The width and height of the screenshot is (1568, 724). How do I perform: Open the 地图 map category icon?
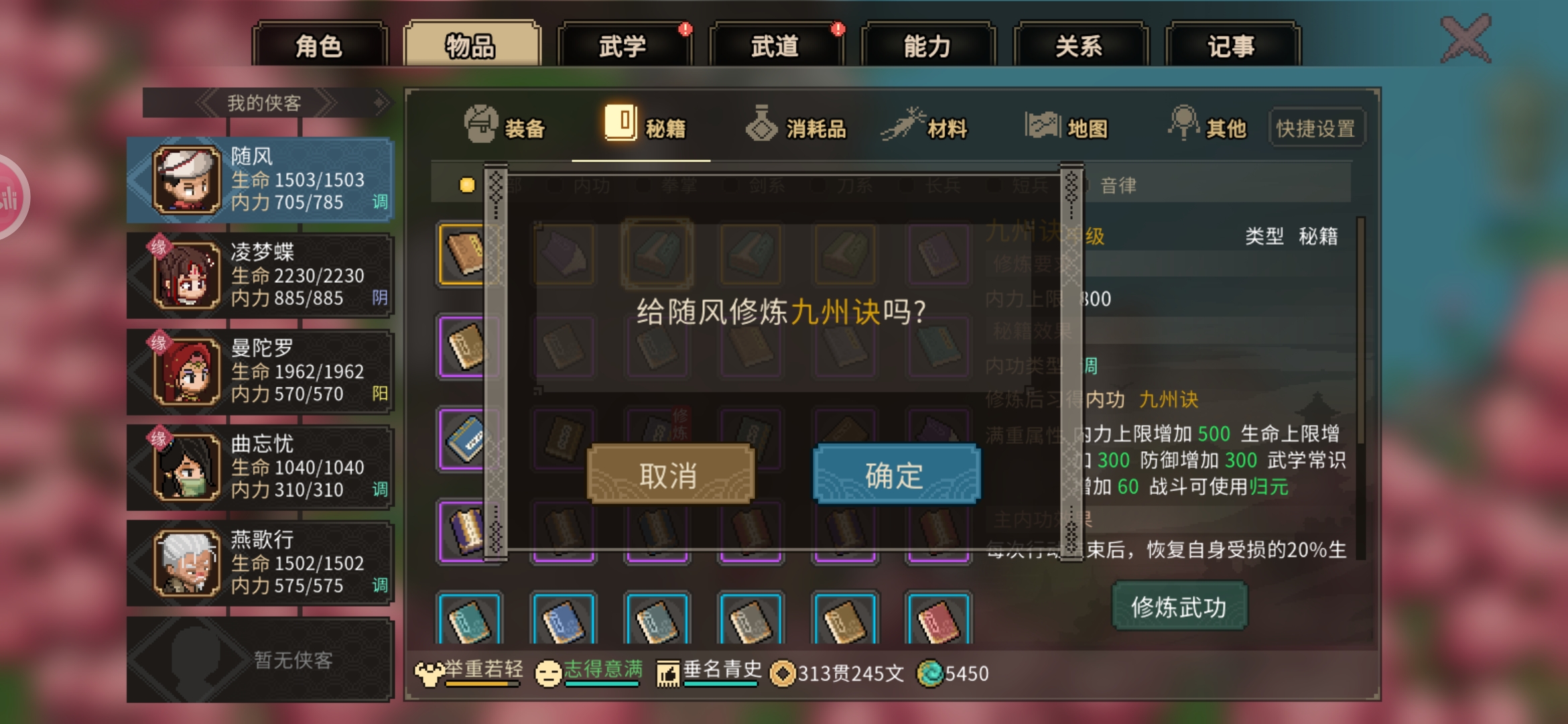coord(1042,125)
